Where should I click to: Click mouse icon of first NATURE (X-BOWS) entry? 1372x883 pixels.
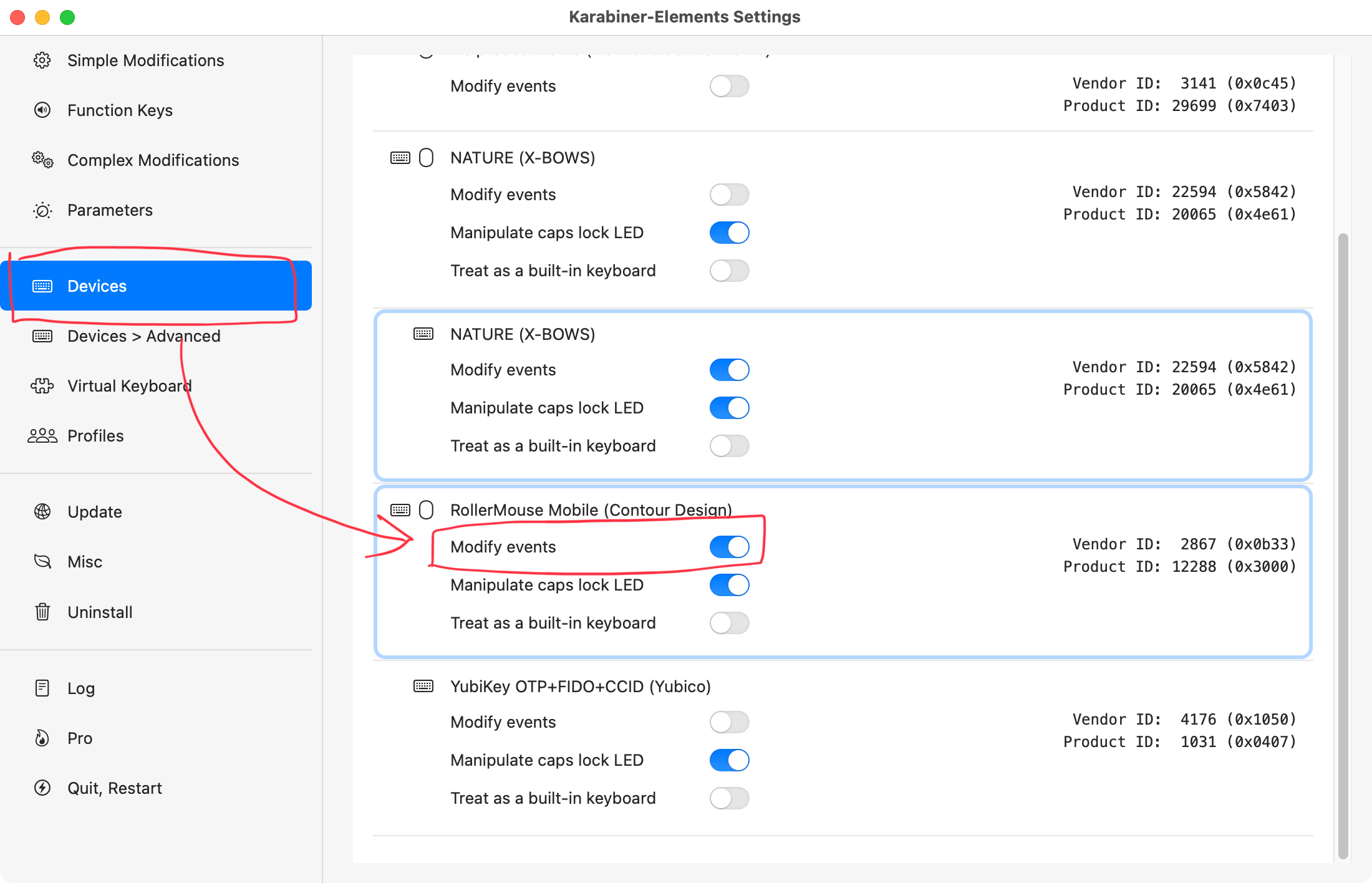coord(427,158)
